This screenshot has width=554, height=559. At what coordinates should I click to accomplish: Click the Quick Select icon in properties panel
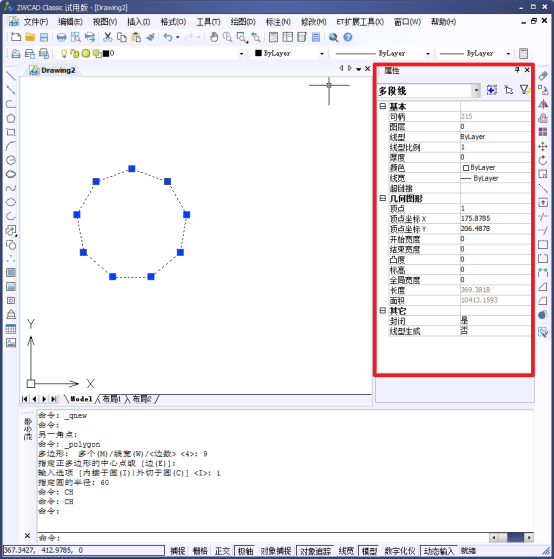click(x=524, y=90)
